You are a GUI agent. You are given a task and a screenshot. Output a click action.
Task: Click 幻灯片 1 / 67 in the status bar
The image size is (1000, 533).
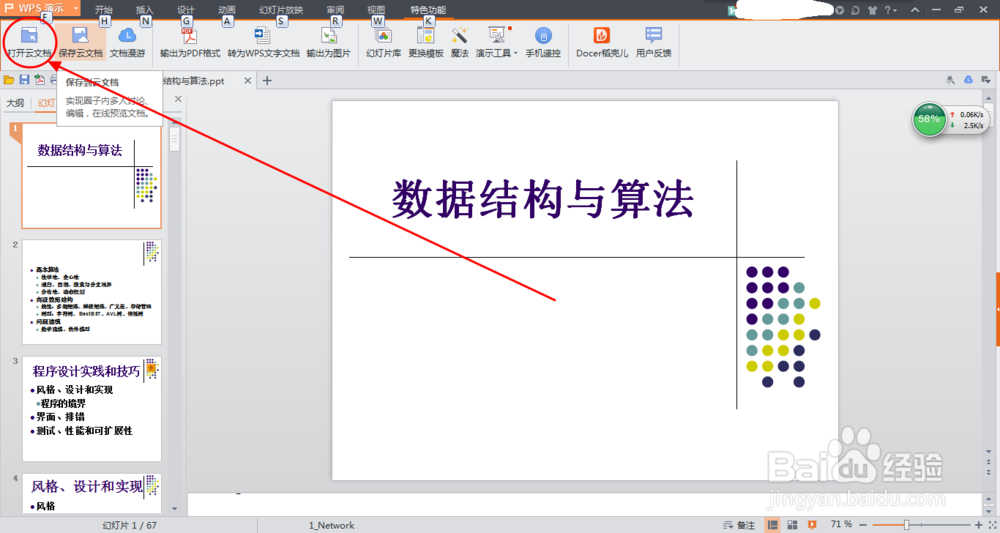pyautogui.click(x=129, y=525)
